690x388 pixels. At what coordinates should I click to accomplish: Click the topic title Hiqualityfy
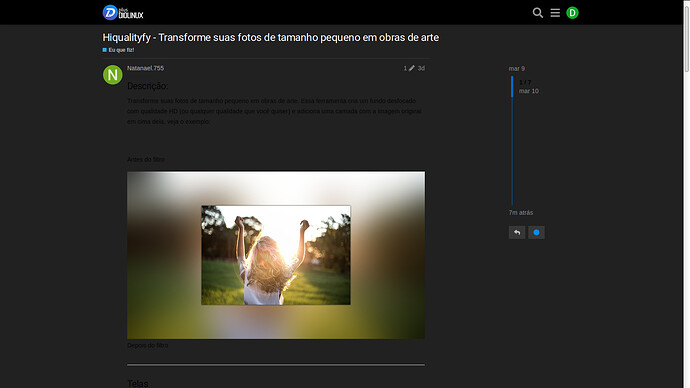tap(271, 37)
